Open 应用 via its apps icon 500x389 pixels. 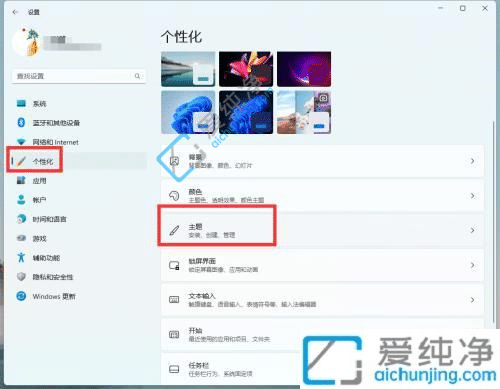(21, 181)
